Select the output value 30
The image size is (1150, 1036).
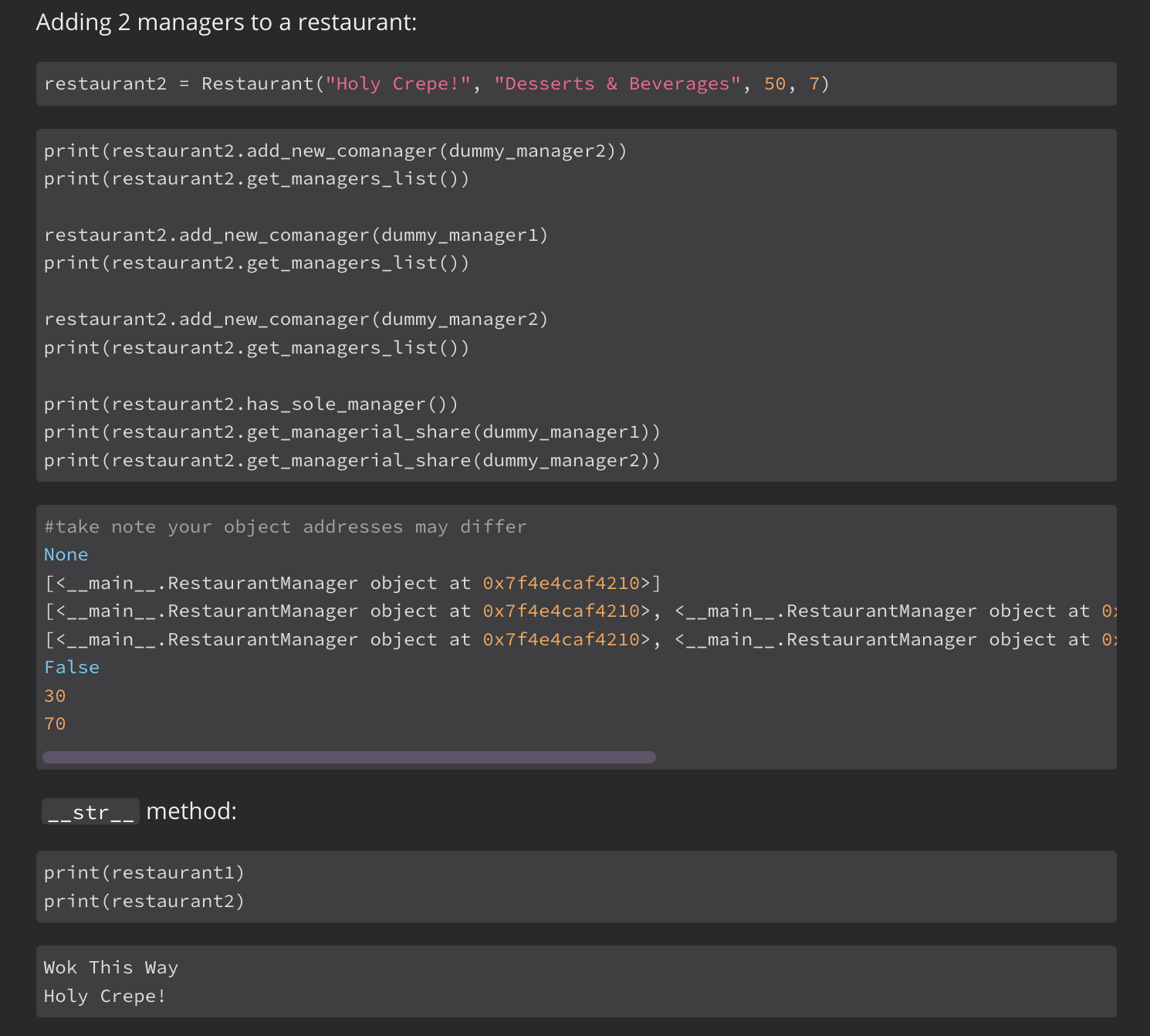54,696
